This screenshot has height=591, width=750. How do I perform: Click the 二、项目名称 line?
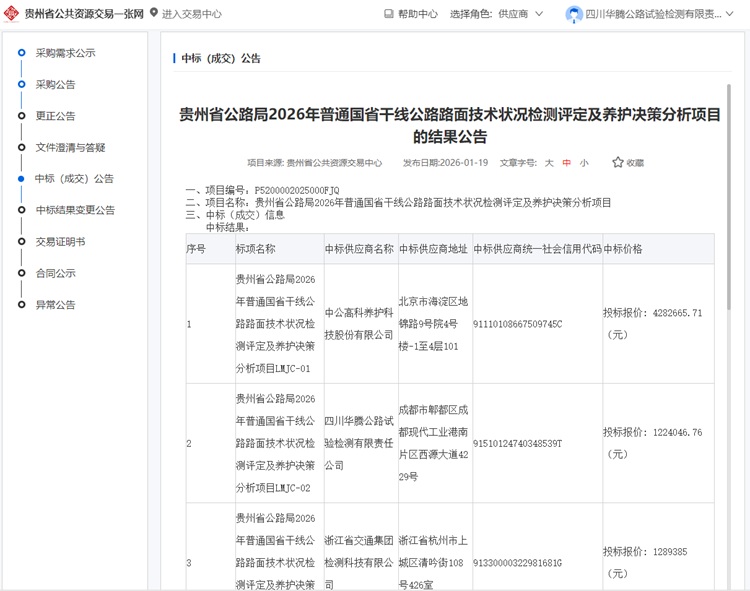[x=398, y=203]
